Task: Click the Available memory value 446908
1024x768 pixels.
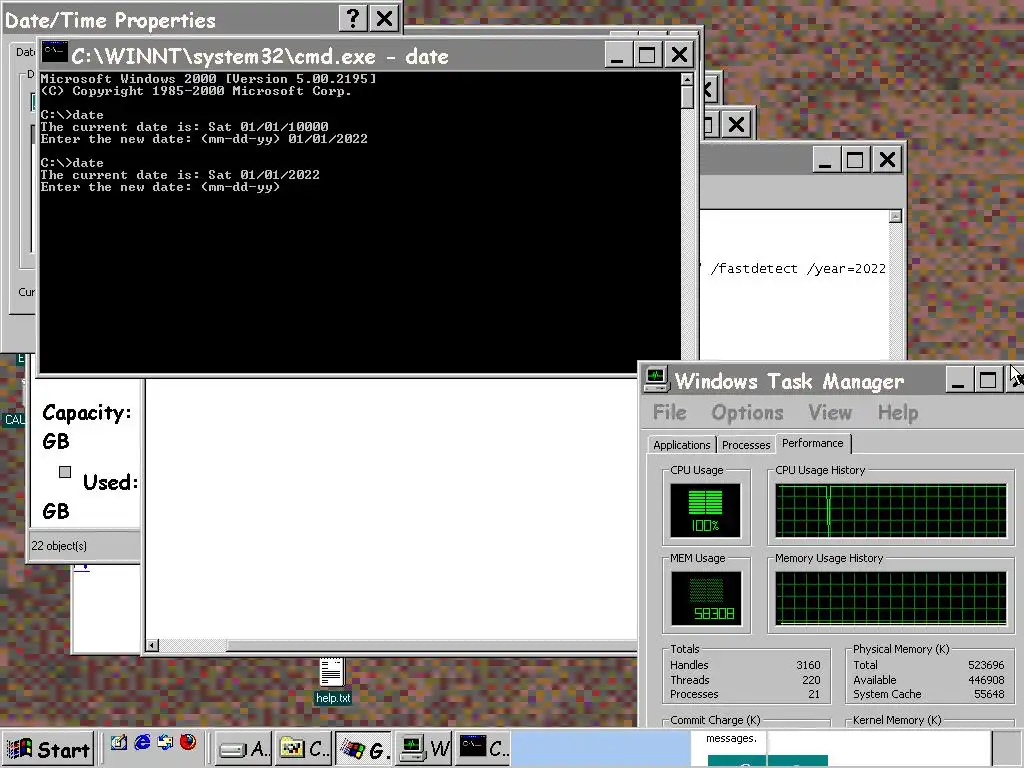Action: 986,680
